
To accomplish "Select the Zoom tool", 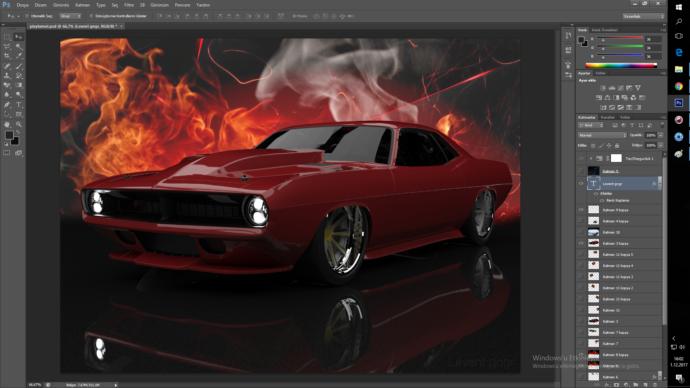I will point(19,124).
